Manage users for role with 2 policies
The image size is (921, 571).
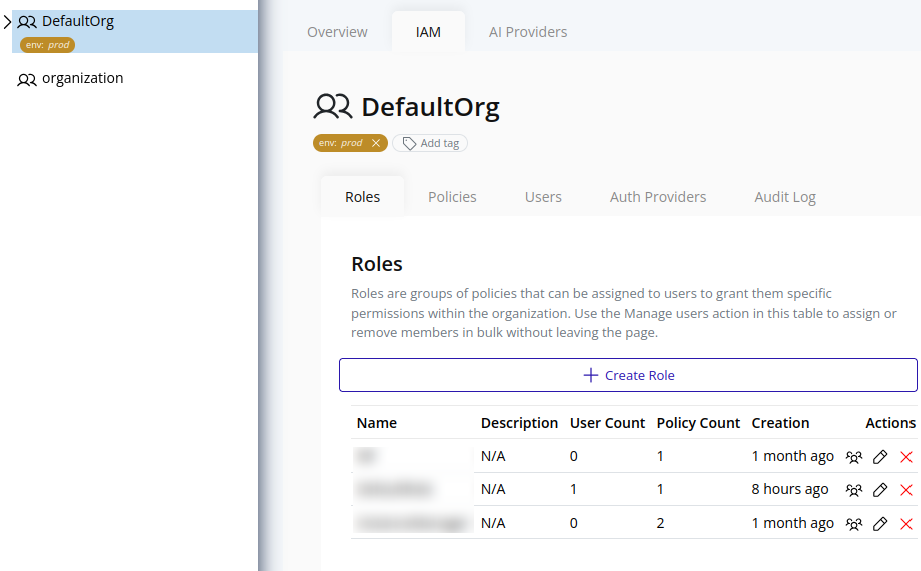point(853,524)
